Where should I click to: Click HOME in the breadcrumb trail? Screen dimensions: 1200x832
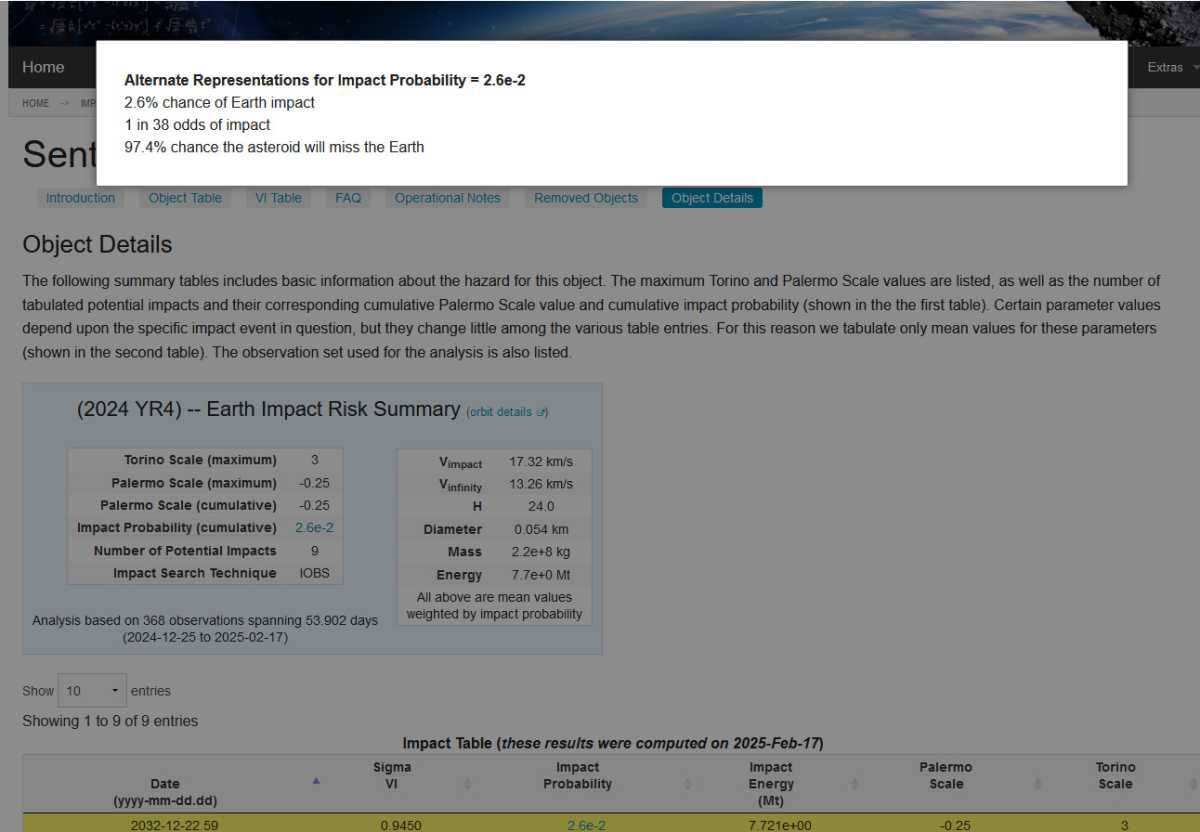[35, 103]
